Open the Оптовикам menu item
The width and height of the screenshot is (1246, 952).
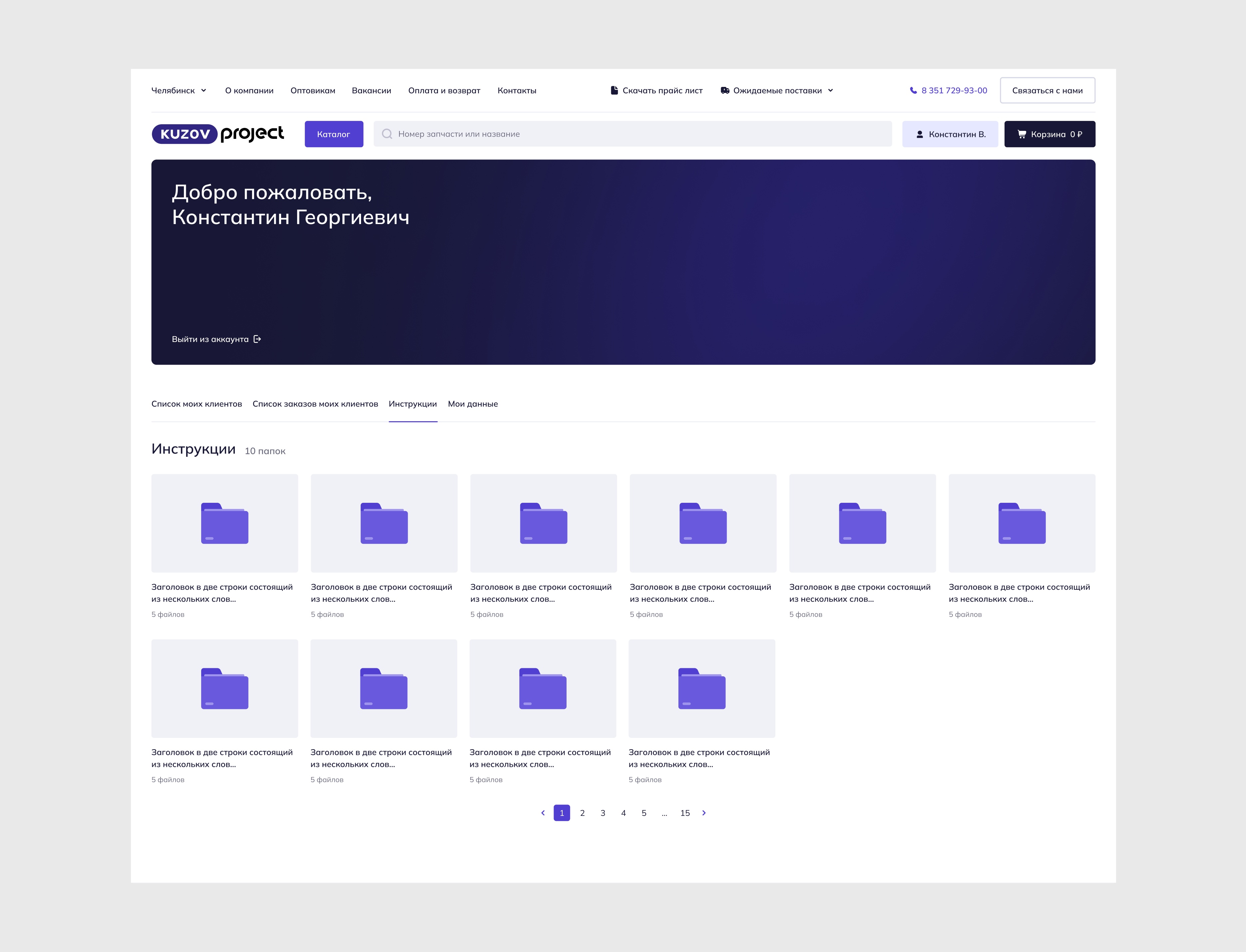pos(313,90)
